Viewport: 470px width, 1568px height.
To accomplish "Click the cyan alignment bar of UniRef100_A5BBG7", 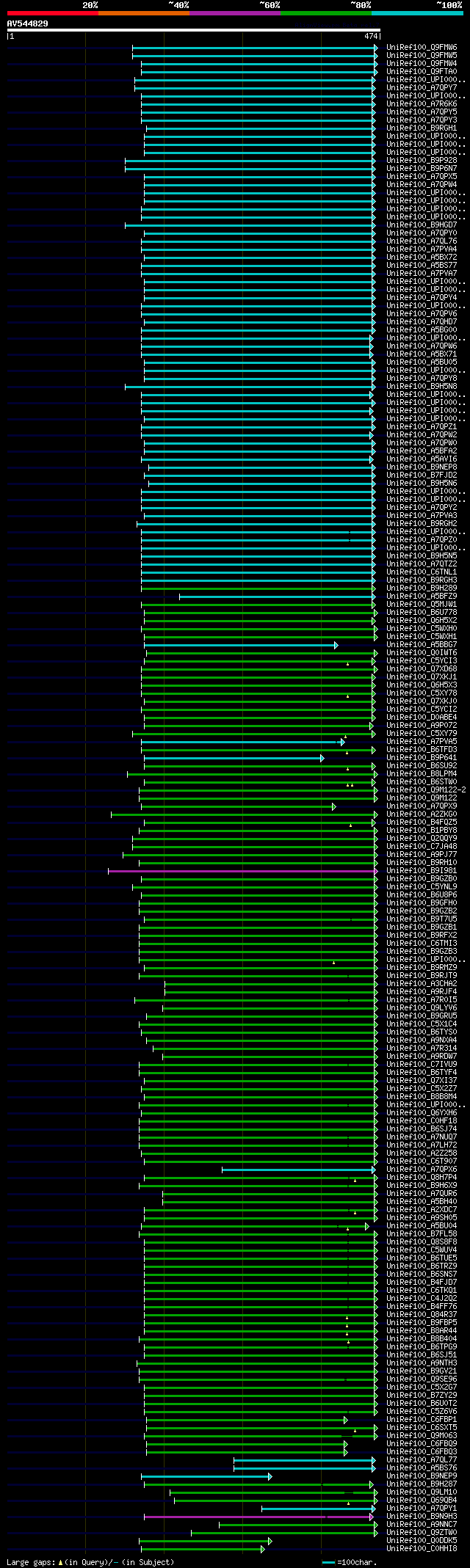I will [x=241, y=645].
